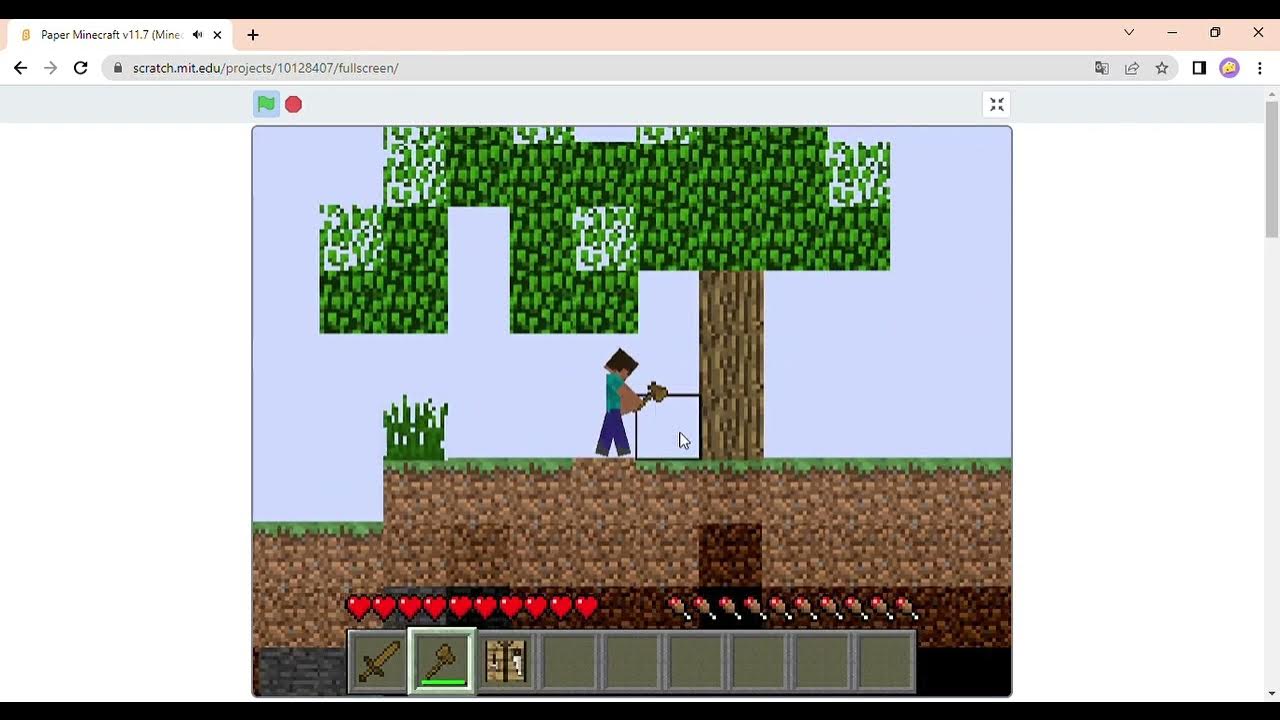Image resolution: width=1280 pixels, height=720 pixels.
Task: Select the fourth empty hotbar slot
Action: tap(758, 661)
